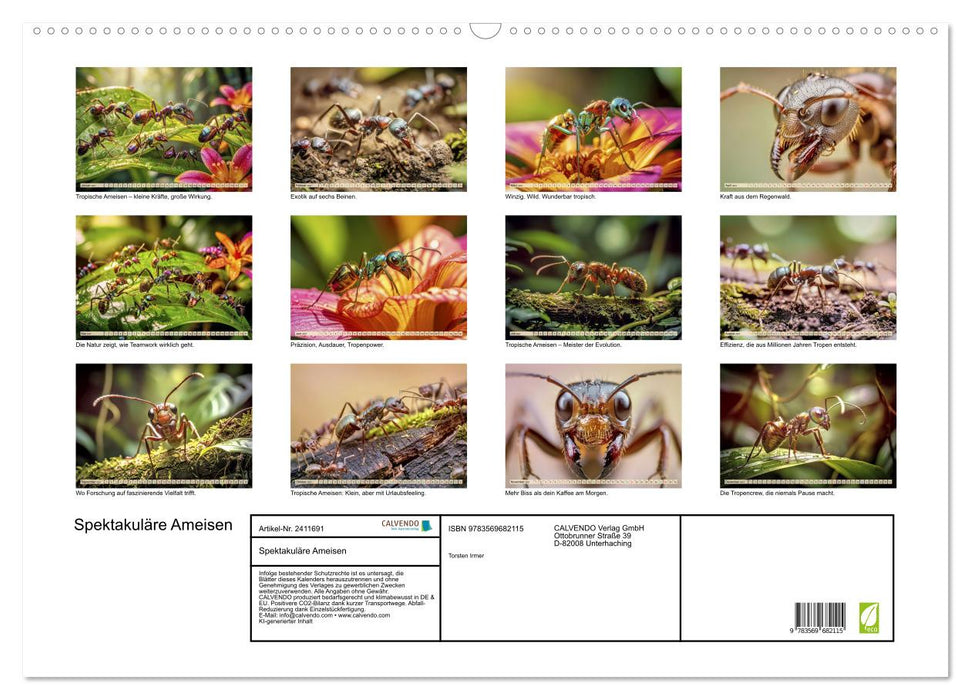Click the info@calvendo.com email line

324,615
